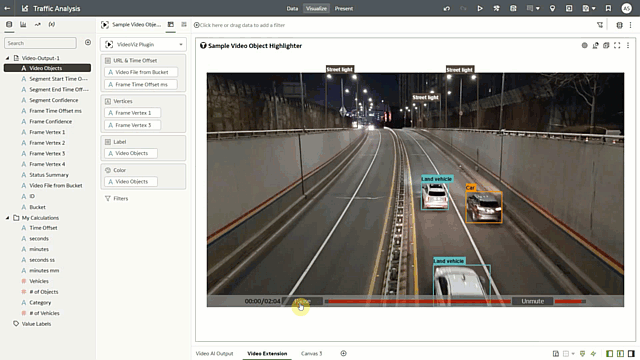The width and height of the screenshot is (640, 360).
Task: Preview the workbook with the play icon
Action: pyautogui.click(x=480, y=8)
